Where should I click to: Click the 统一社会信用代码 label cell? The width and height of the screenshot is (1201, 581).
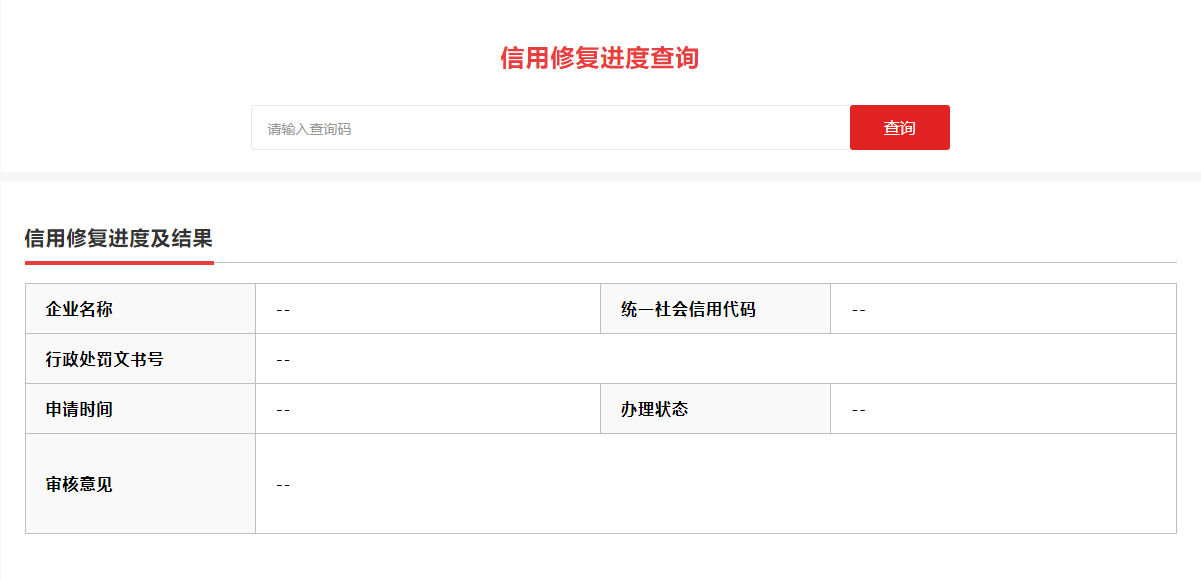(715, 309)
